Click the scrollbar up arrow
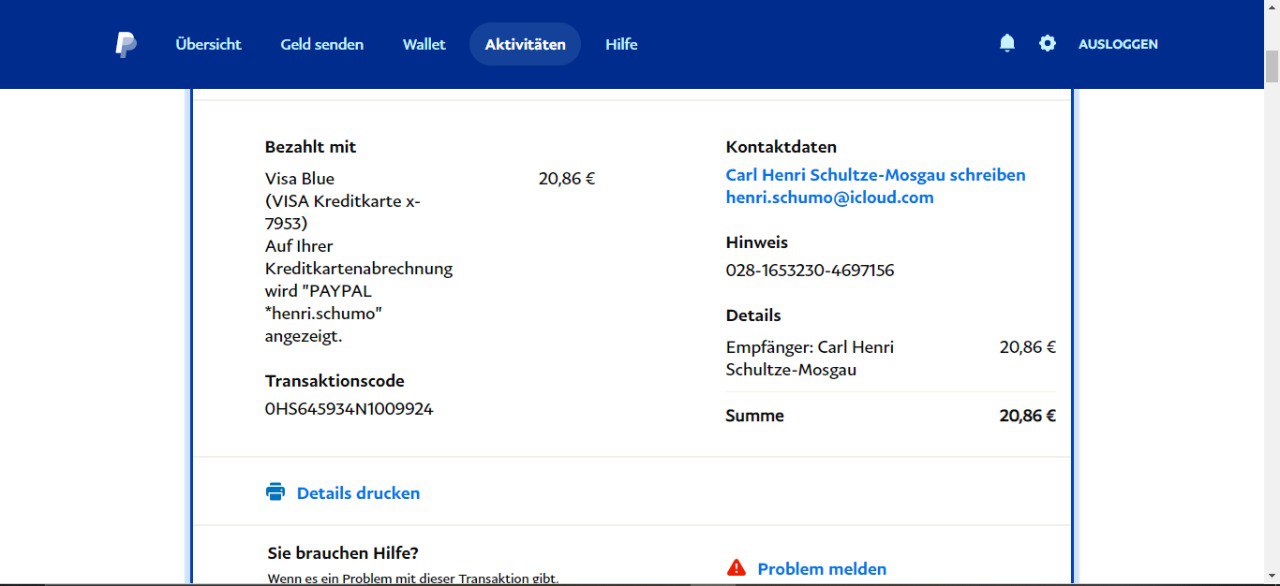Viewport: 1280px width, 586px height. pos(1271,8)
